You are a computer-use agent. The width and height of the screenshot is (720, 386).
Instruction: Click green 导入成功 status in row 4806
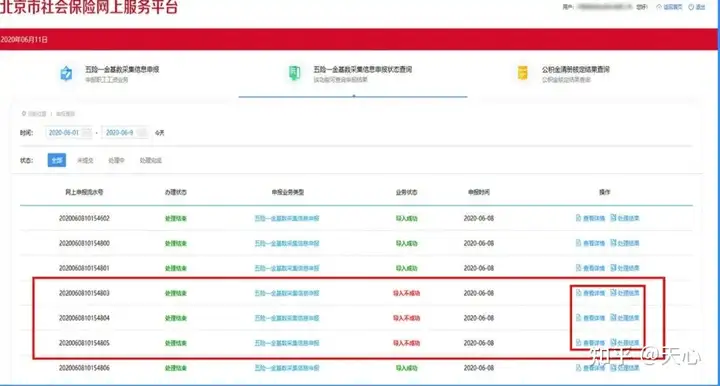click(406, 368)
